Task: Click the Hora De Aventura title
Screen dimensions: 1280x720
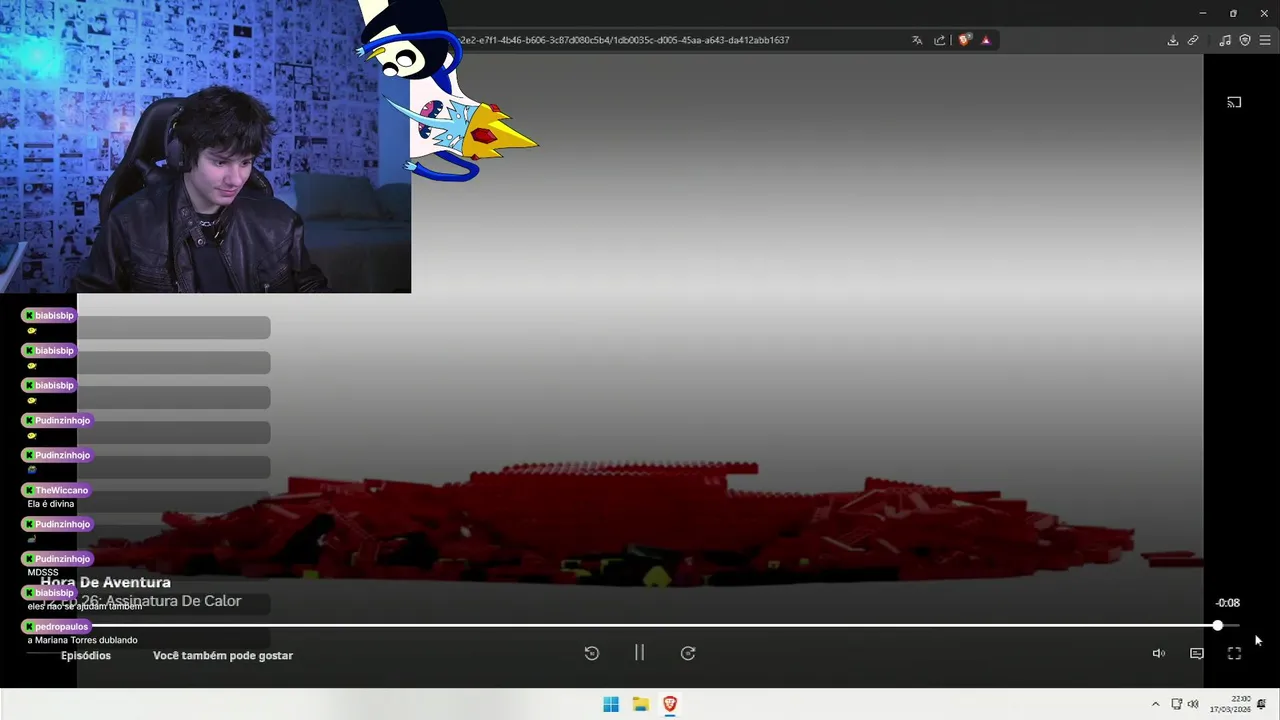Action: (x=105, y=582)
